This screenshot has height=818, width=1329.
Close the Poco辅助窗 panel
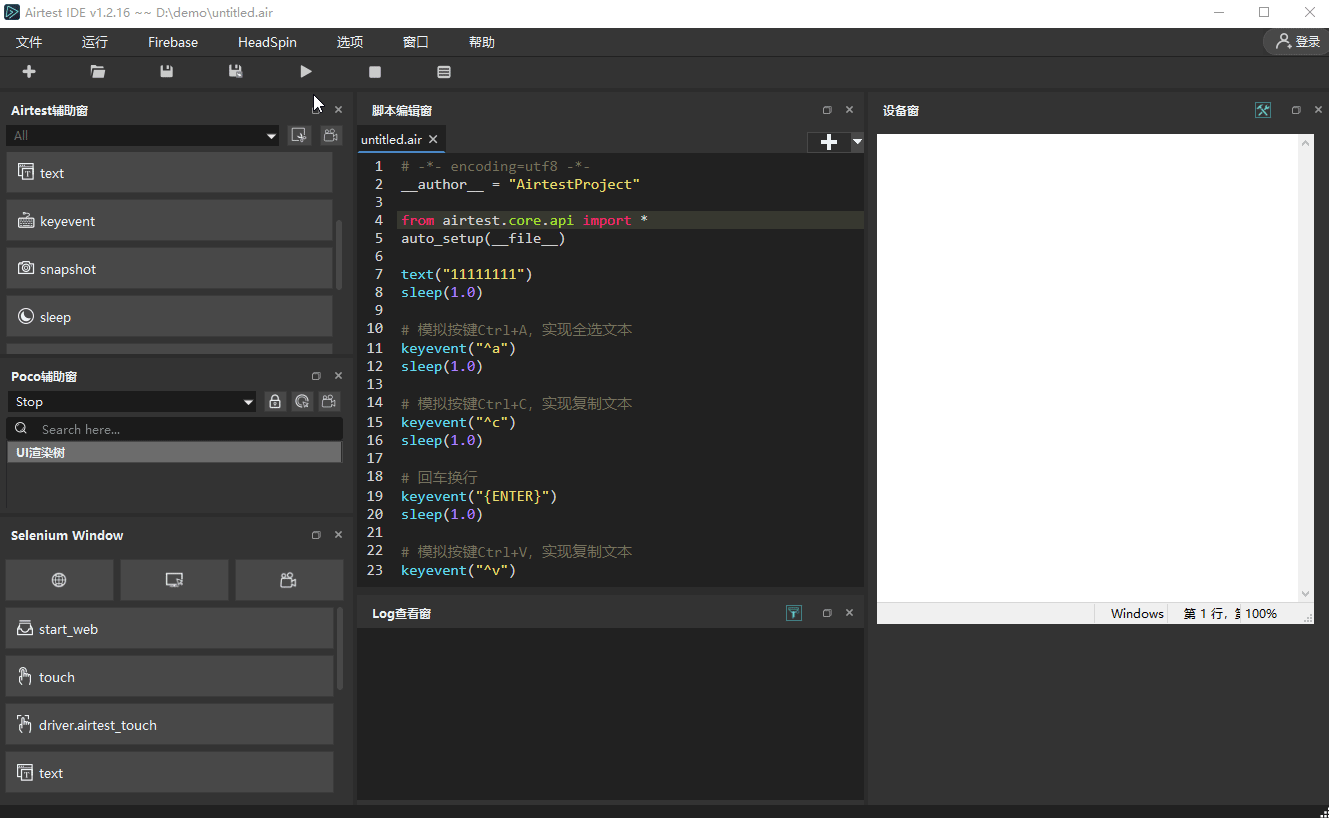[338, 376]
